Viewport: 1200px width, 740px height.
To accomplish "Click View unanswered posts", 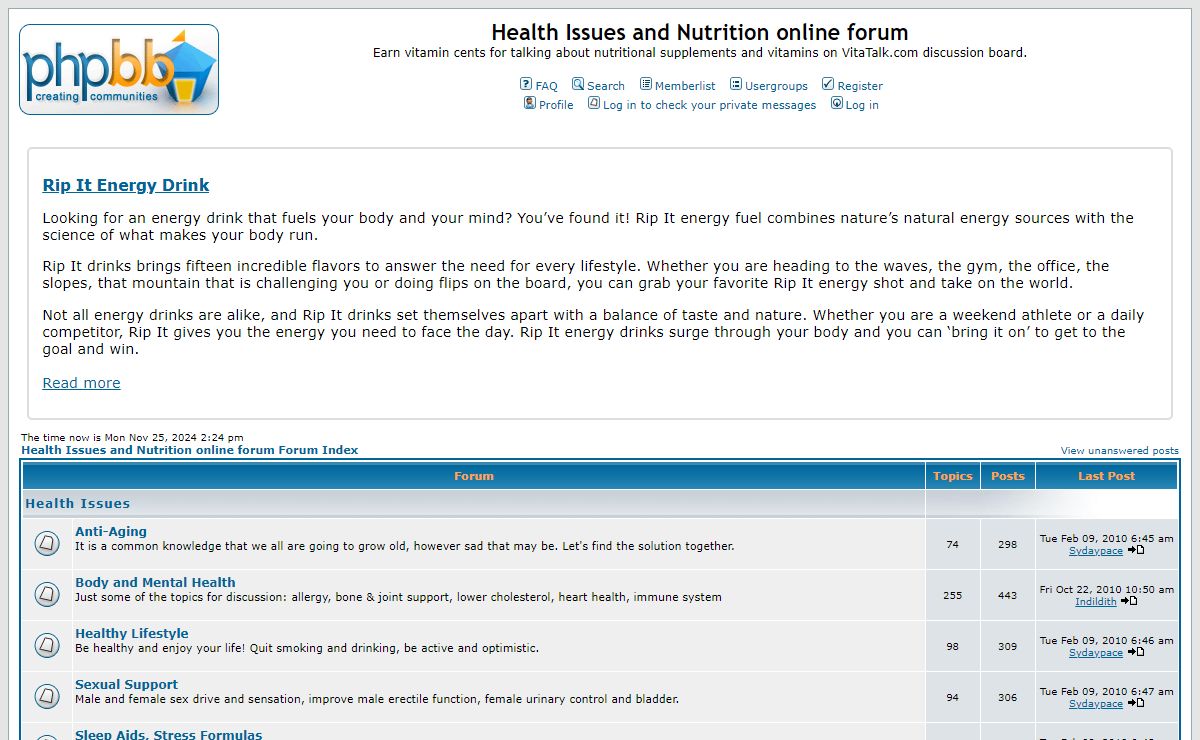I will 1120,451.
